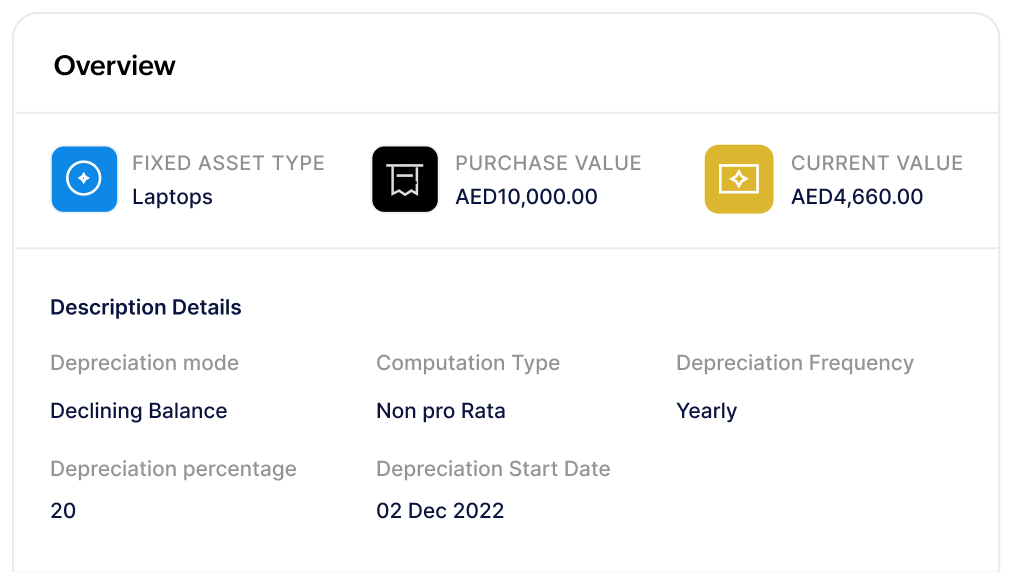Screen dimensions: 1012x572
Task: Click the AED10,000.00 purchase value
Action: point(526,197)
